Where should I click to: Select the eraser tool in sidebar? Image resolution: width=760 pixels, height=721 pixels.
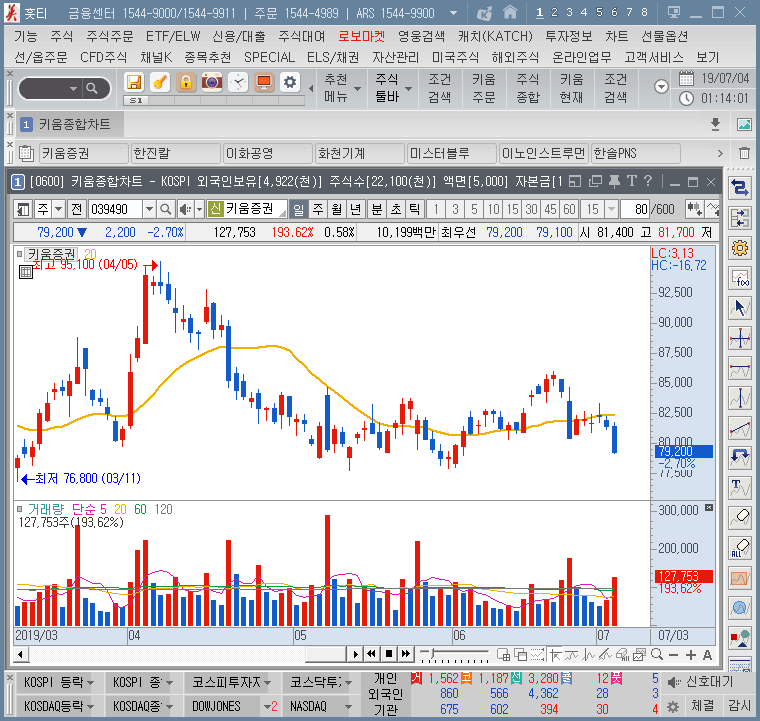point(740,518)
